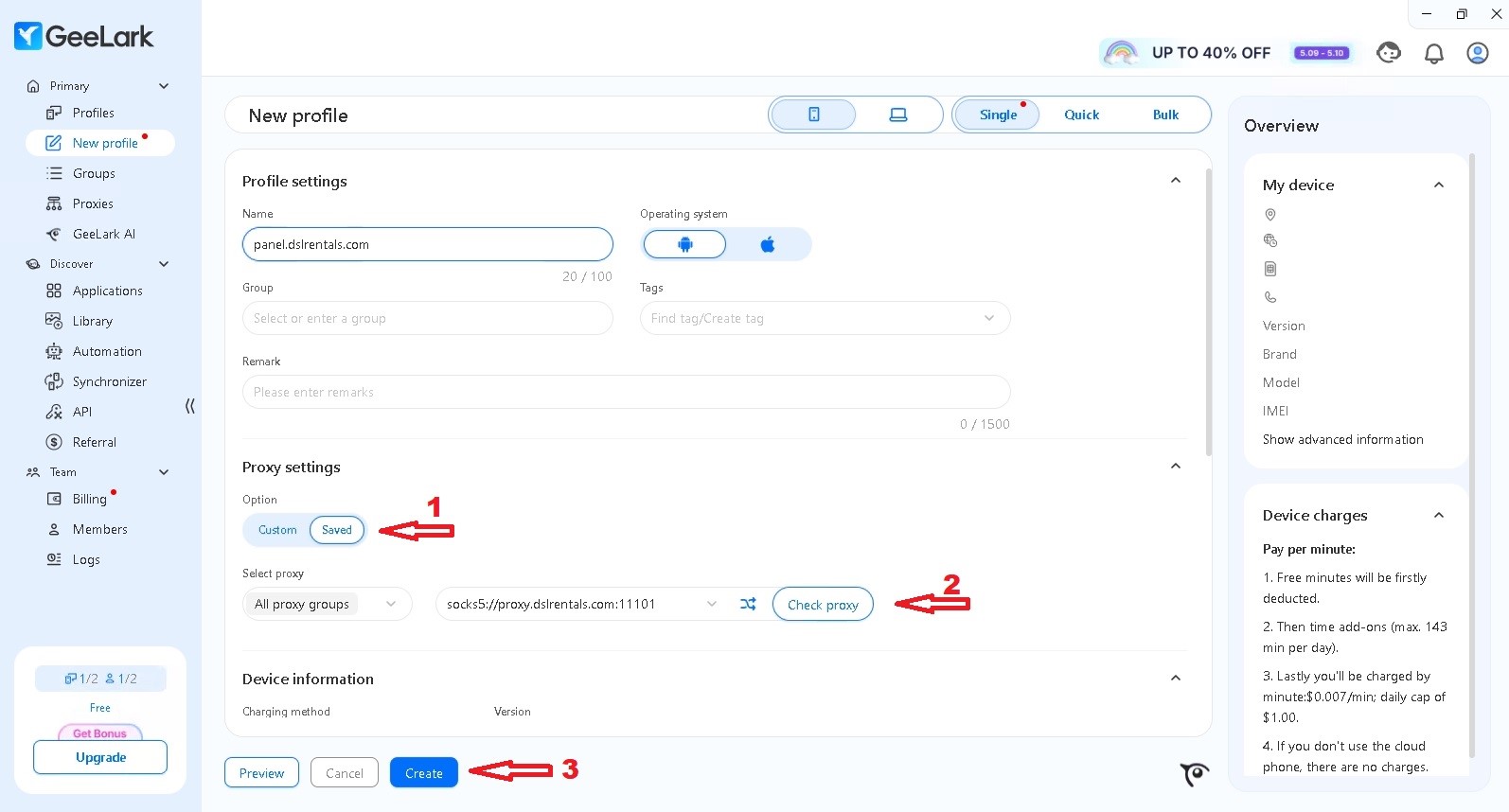This screenshot has width=1509, height=812.
Task: Click the blue Create button
Action: coord(423,773)
